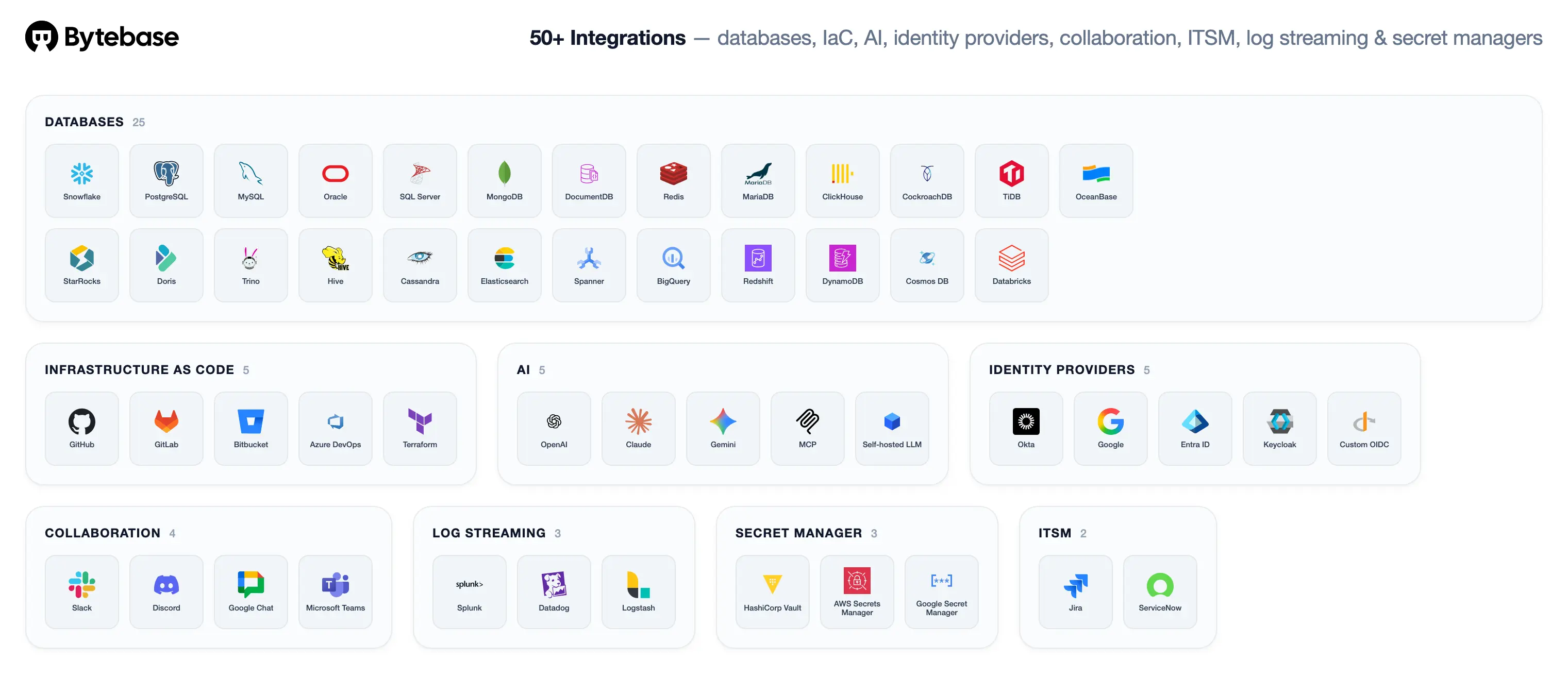Viewport: 1568px width, 677px height.
Task: Select the Okta identity provider card
Action: [1026, 429]
